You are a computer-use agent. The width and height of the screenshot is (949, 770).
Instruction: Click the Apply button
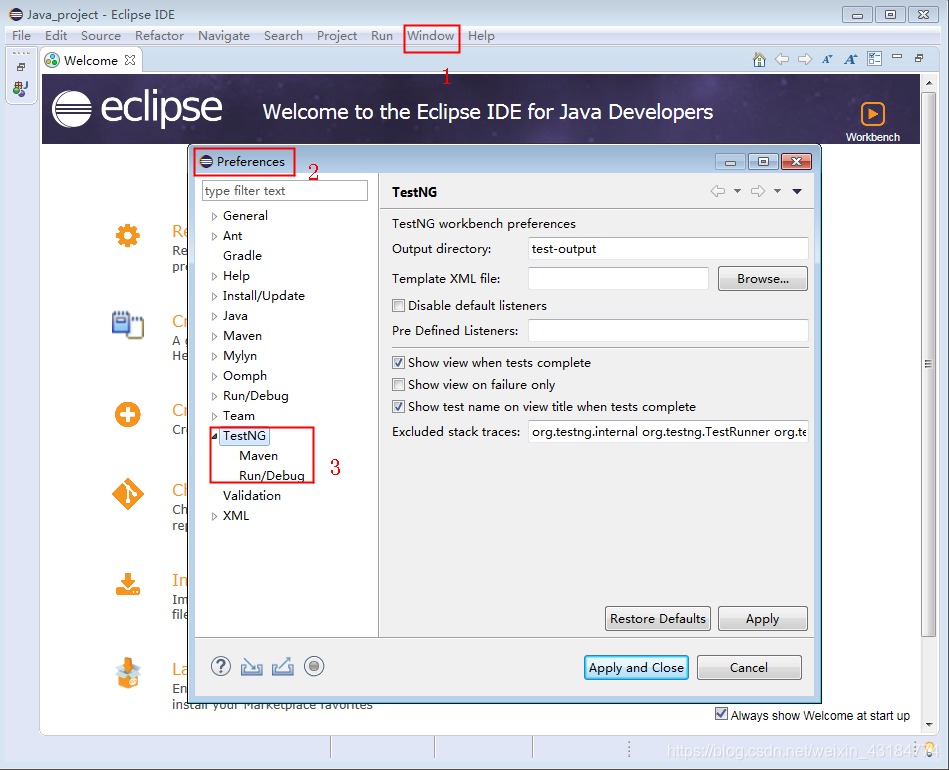point(763,619)
